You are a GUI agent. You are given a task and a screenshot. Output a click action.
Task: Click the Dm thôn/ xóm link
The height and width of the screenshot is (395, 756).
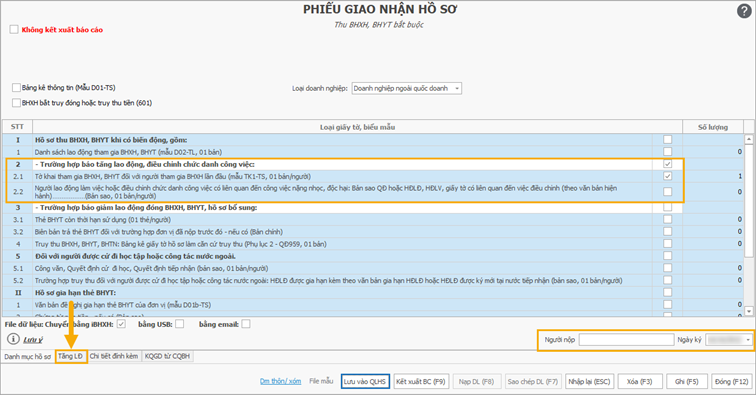280,381
